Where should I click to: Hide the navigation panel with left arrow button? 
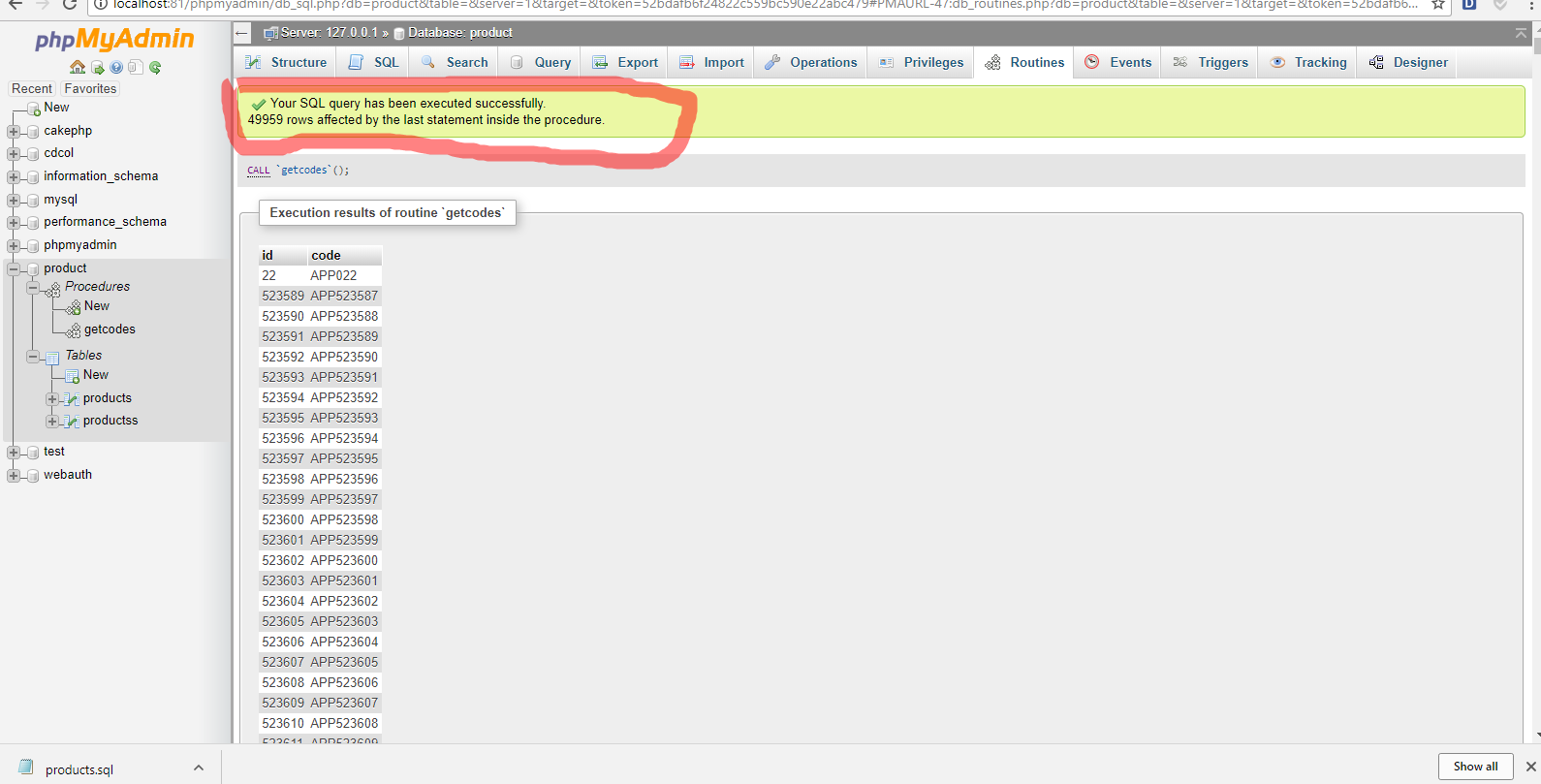[242, 33]
